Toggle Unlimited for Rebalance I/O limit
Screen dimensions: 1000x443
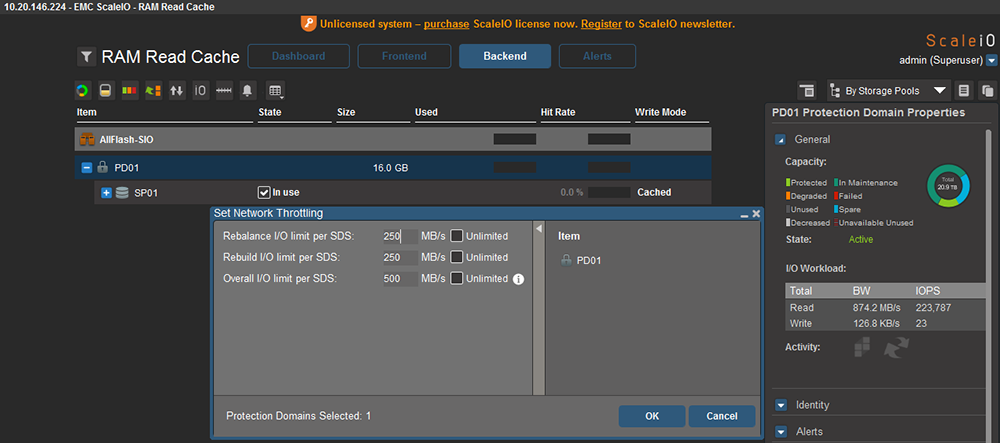click(x=457, y=236)
